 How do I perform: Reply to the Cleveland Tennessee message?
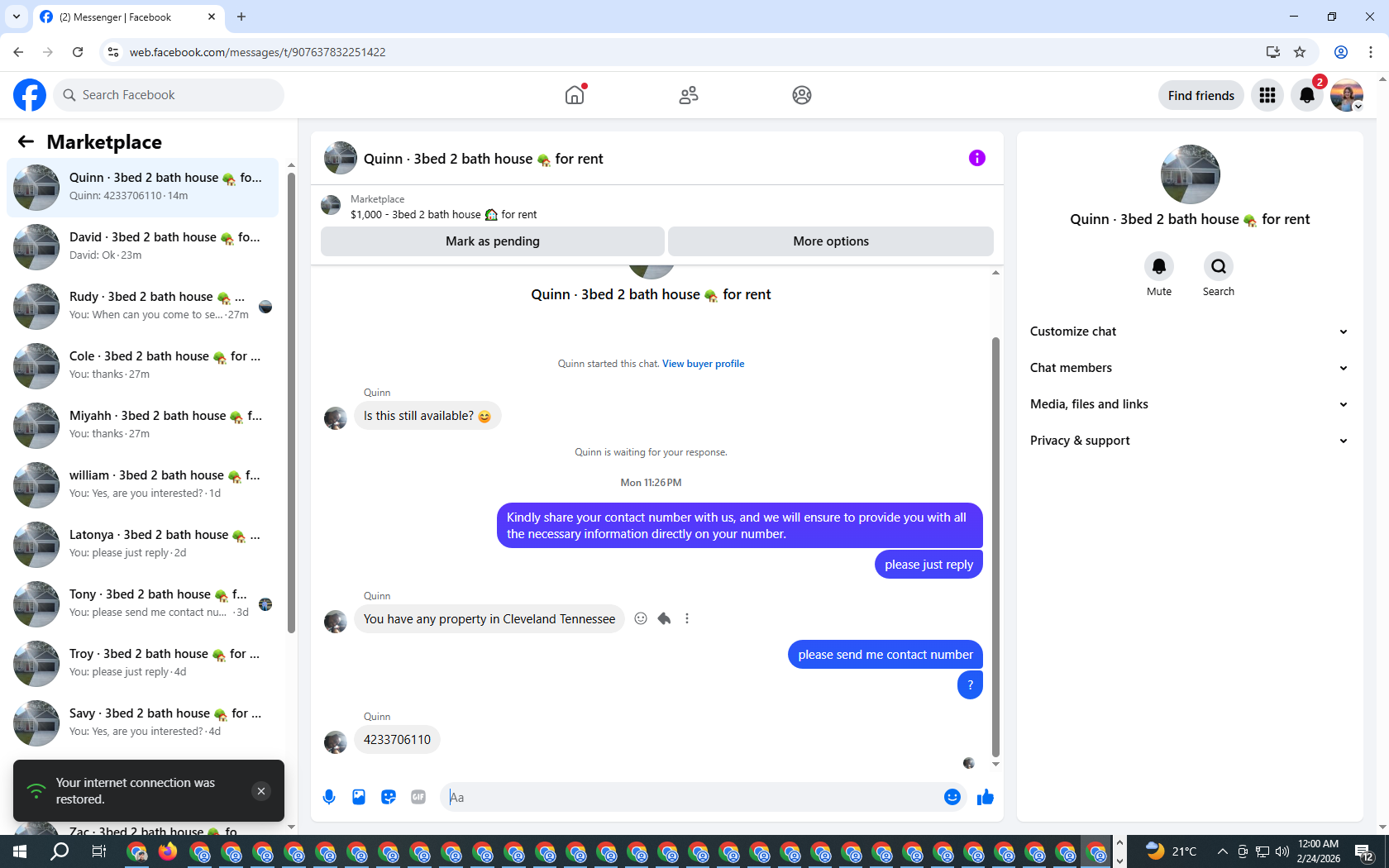click(x=664, y=618)
